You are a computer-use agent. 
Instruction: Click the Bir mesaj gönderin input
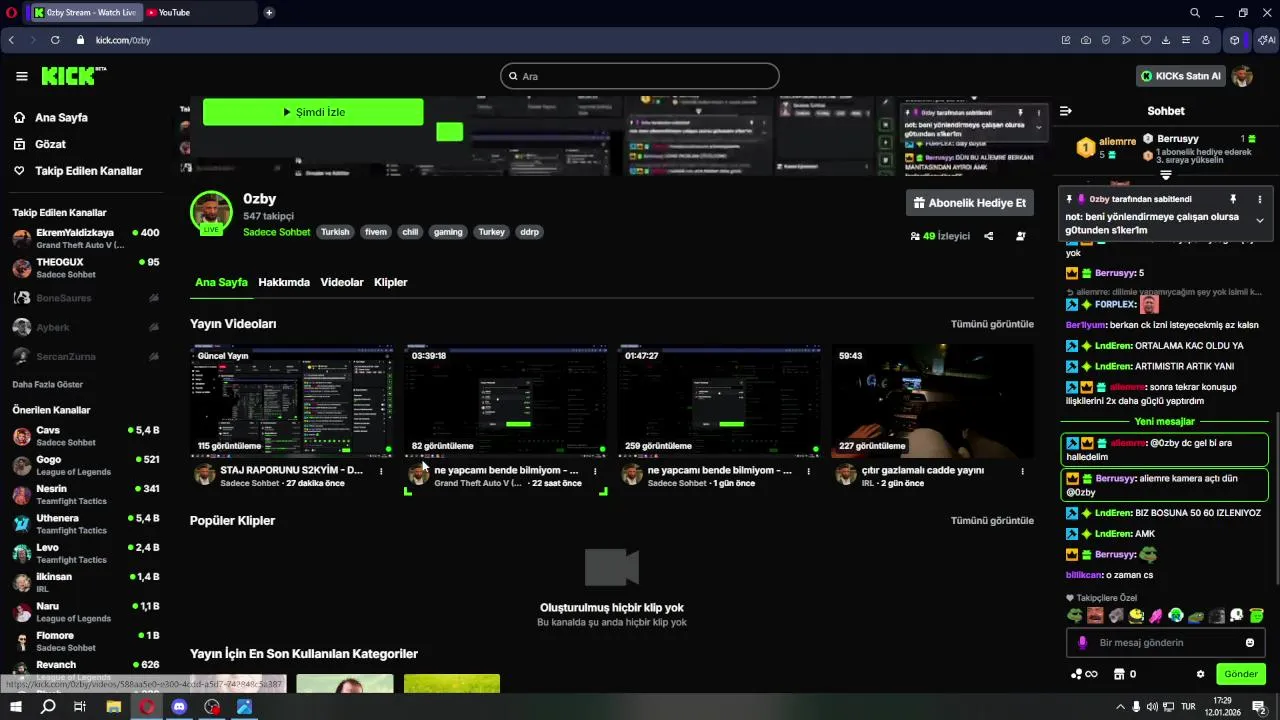tap(1166, 643)
